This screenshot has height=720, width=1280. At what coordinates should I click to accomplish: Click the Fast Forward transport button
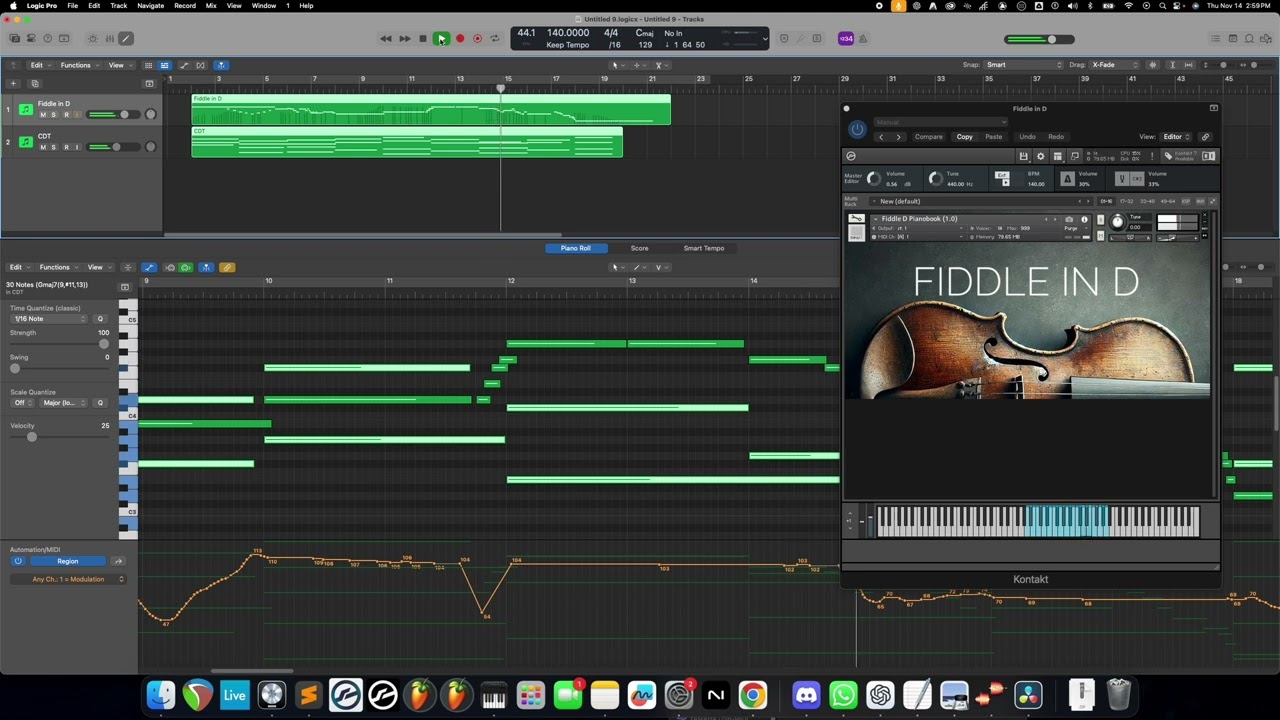(404, 39)
